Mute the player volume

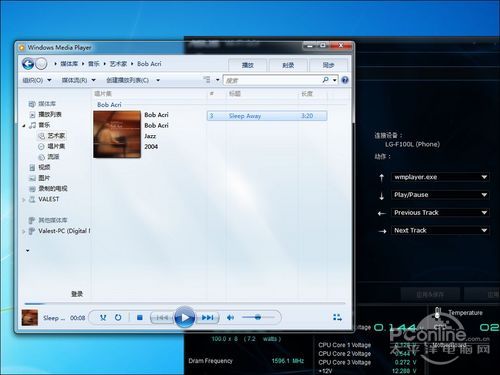point(230,318)
